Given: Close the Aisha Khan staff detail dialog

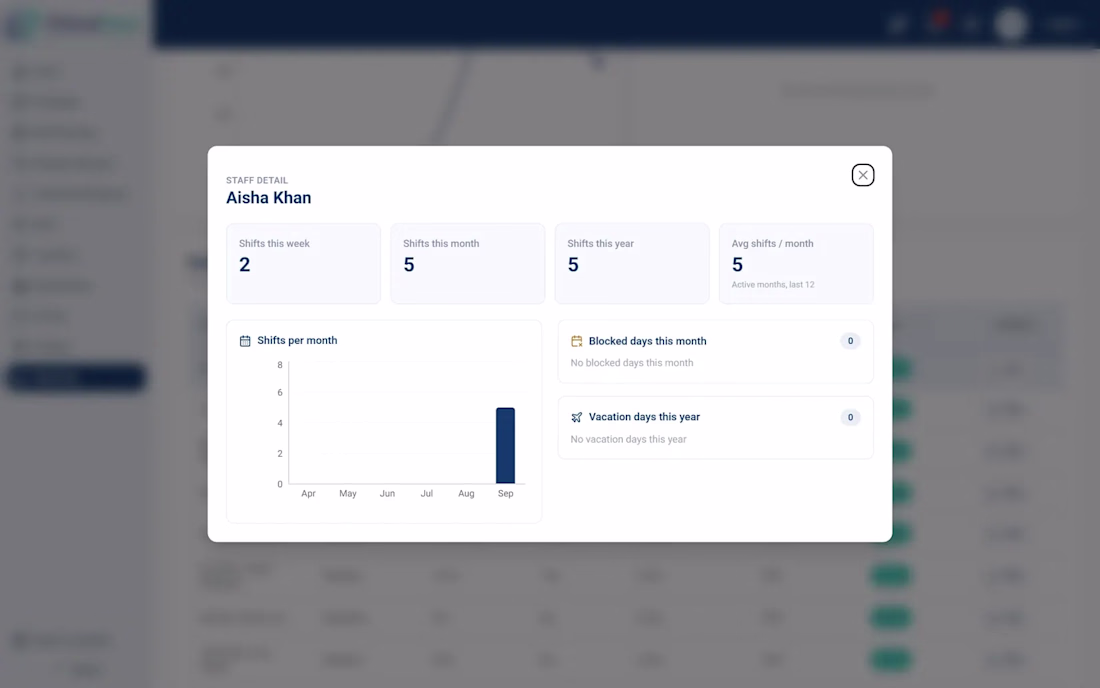Looking at the screenshot, I should click(x=862, y=175).
